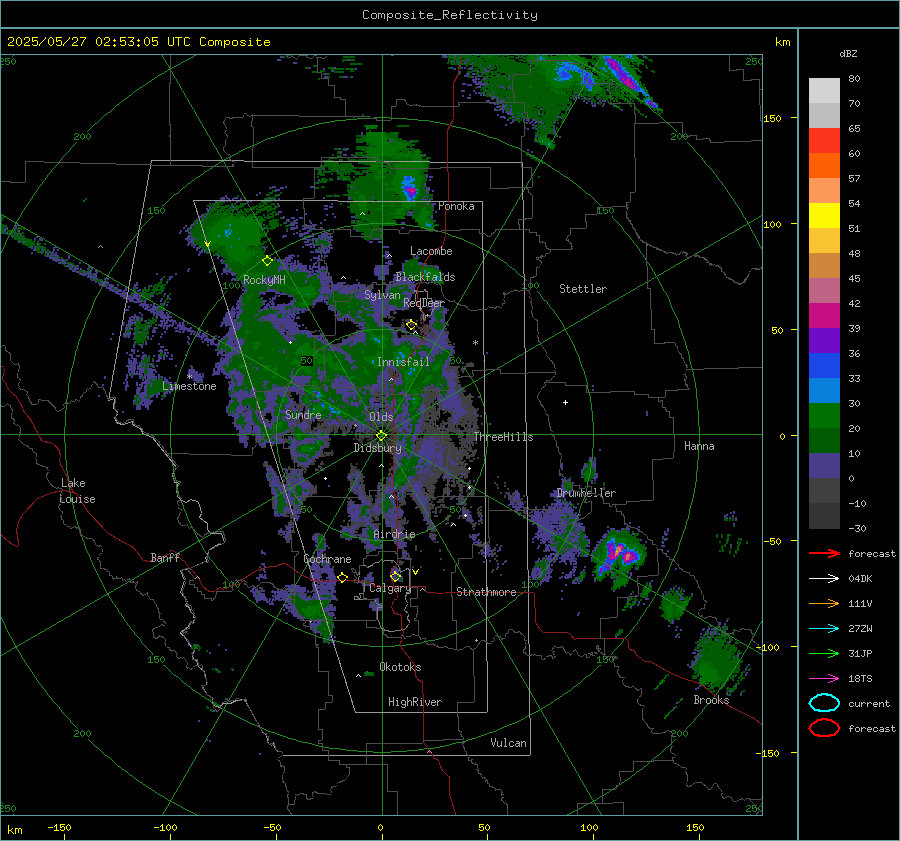Screen dimensions: 900x841
Task: Click the Lake Louise label
Action: click(77, 491)
